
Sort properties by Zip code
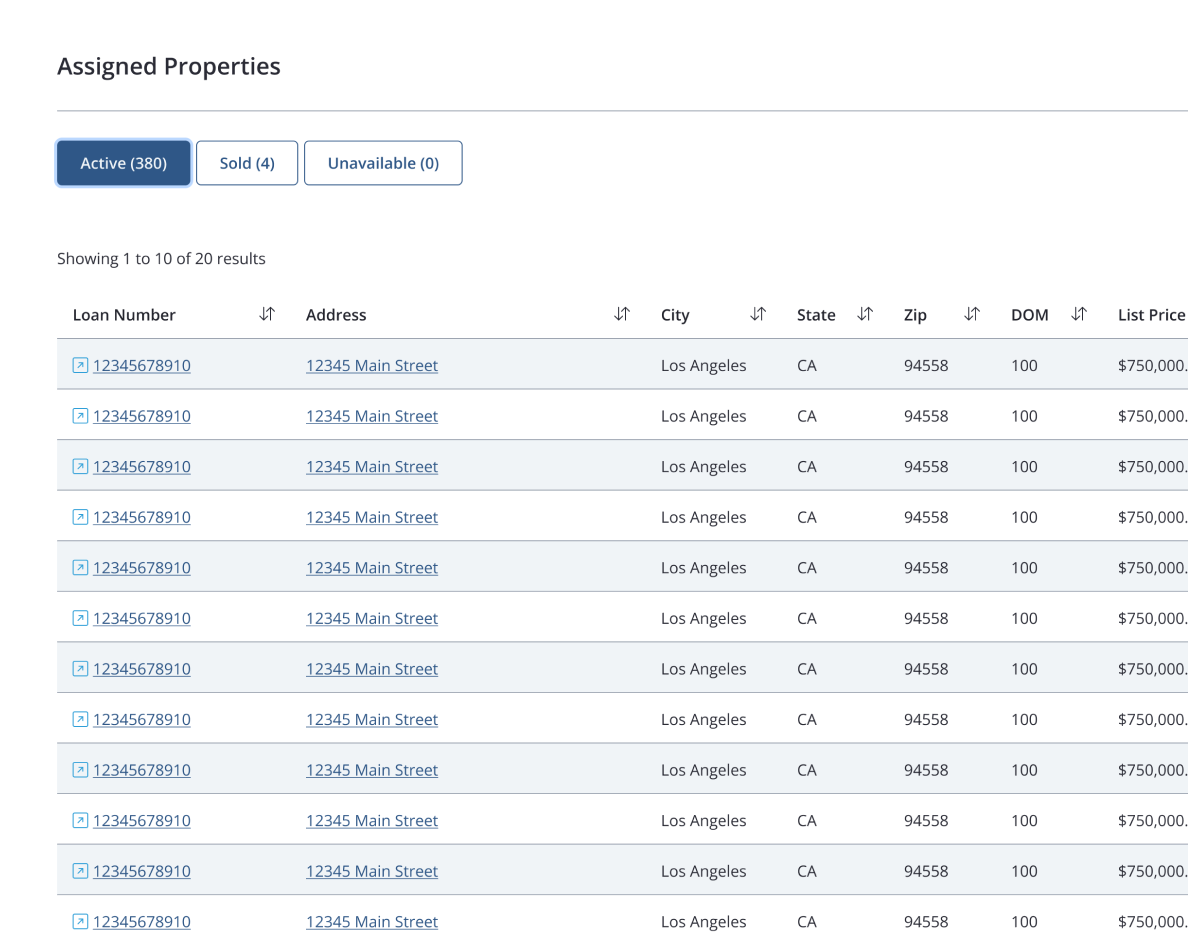[972, 314]
